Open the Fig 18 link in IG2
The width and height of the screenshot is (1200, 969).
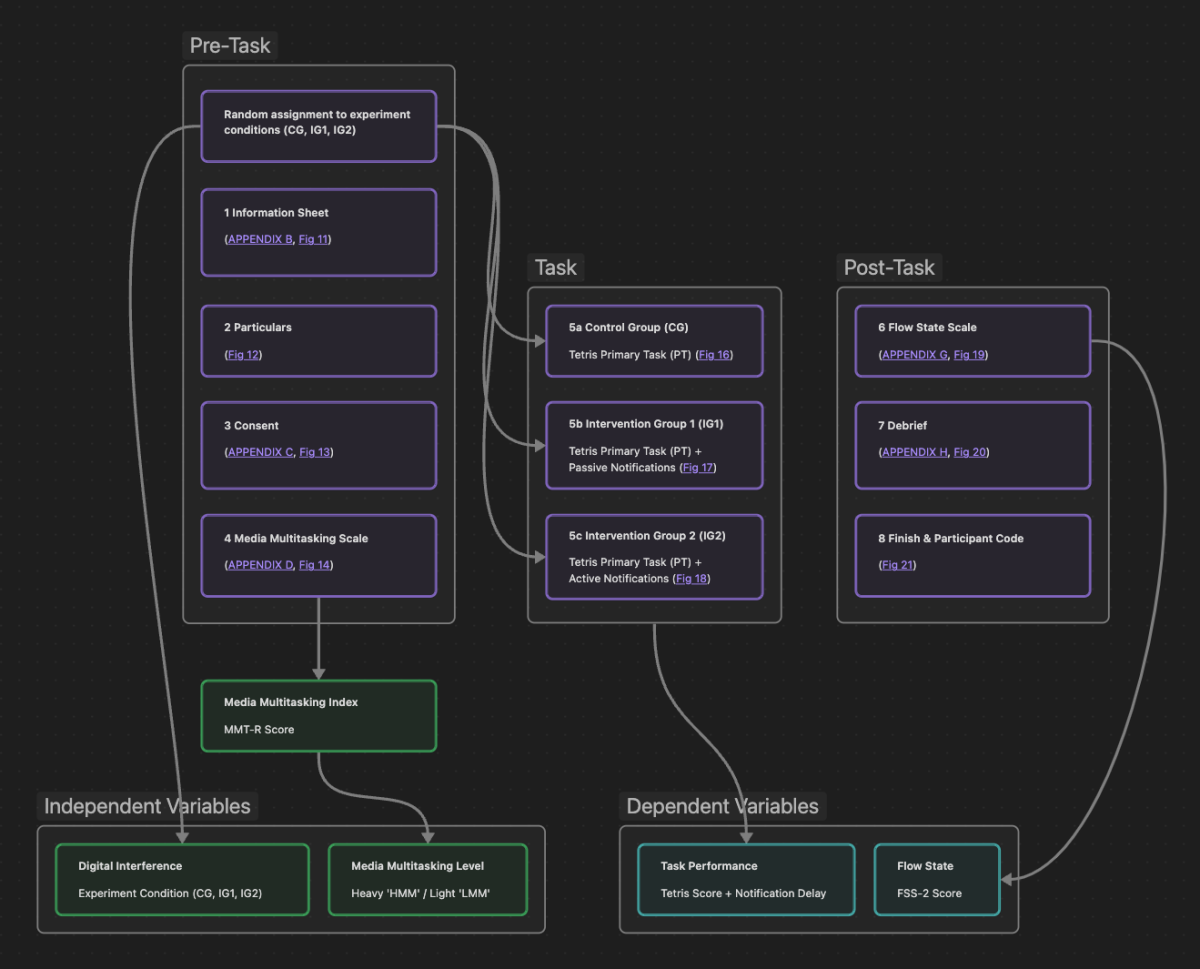click(x=691, y=578)
